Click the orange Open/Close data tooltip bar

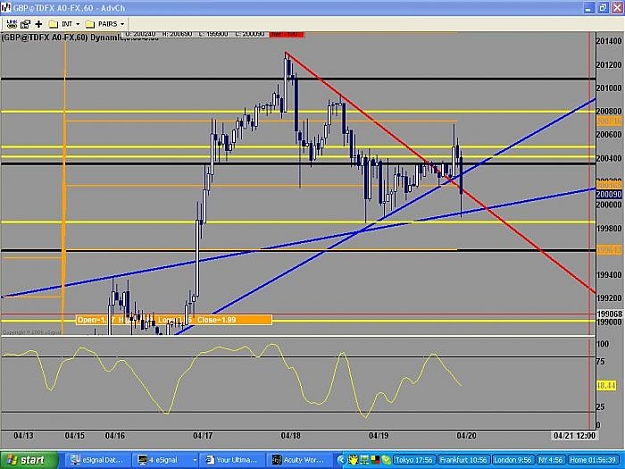tap(173, 320)
